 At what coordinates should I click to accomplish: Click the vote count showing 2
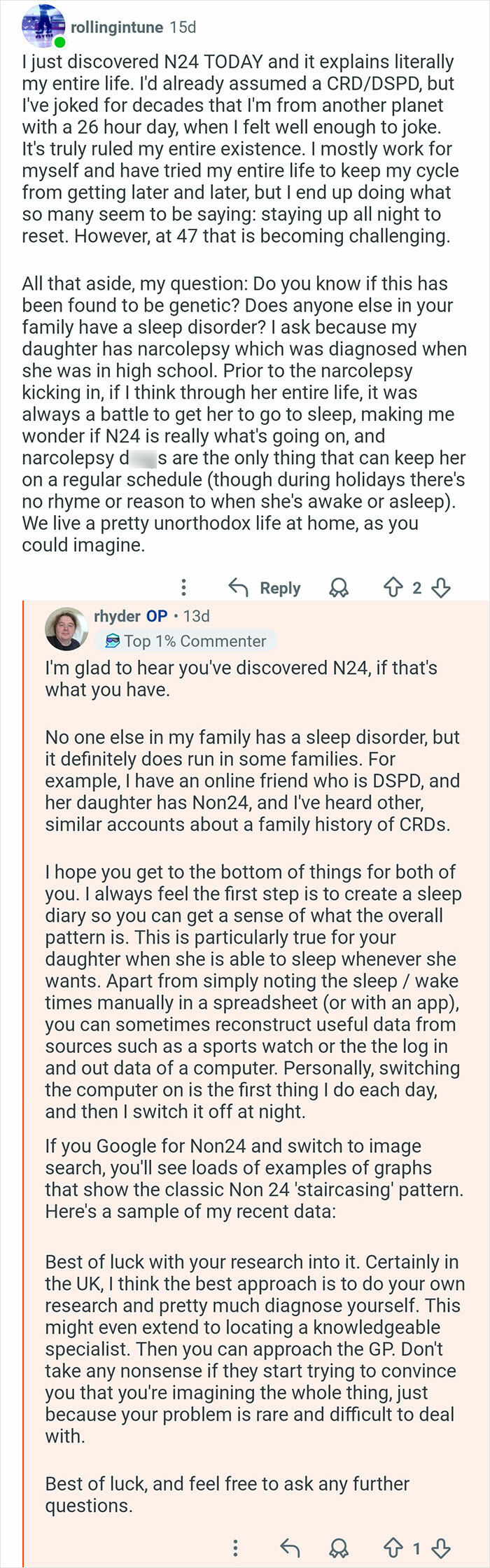click(417, 588)
